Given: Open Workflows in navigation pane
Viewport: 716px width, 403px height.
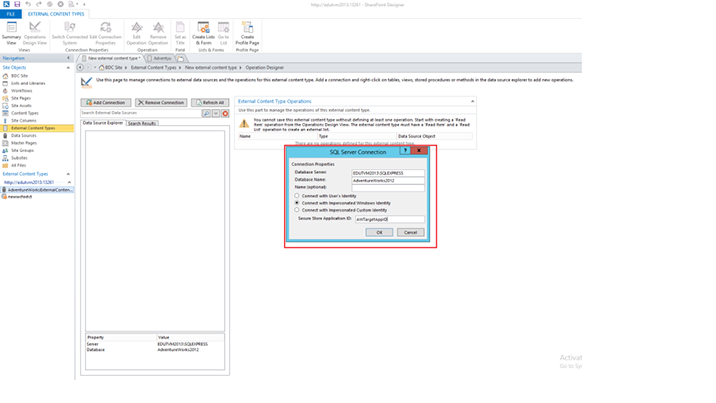Looking at the screenshot, I should coord(21,91).
